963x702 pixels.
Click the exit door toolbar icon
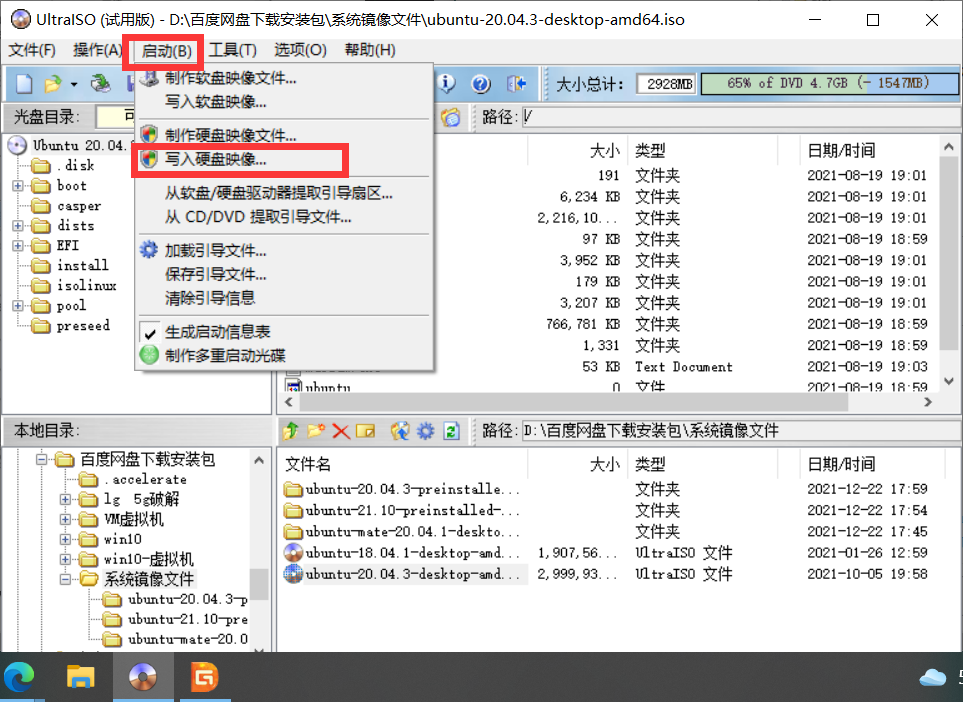coord(516,84)
